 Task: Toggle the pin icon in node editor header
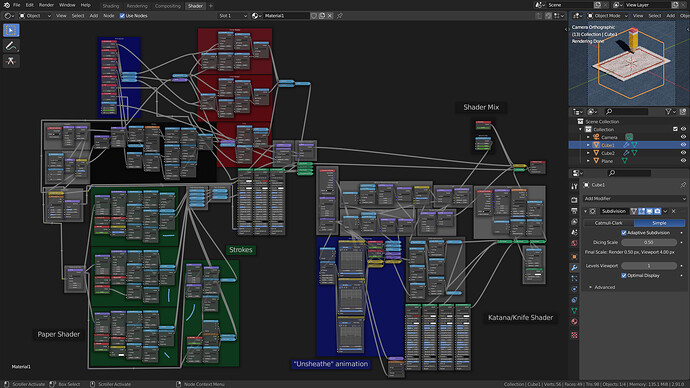[340, 16]
